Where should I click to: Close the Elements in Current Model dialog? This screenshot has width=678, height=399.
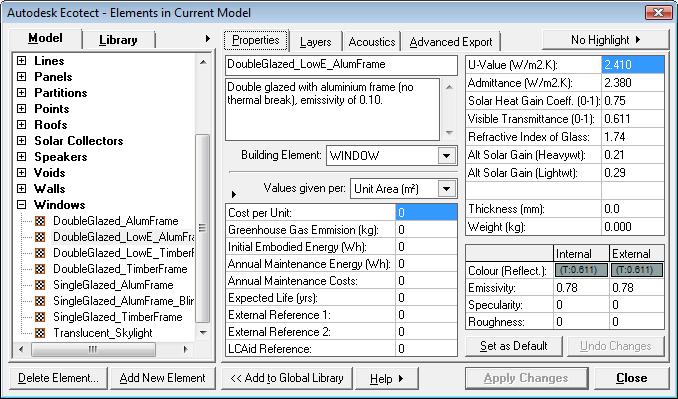tap(658, 13)
